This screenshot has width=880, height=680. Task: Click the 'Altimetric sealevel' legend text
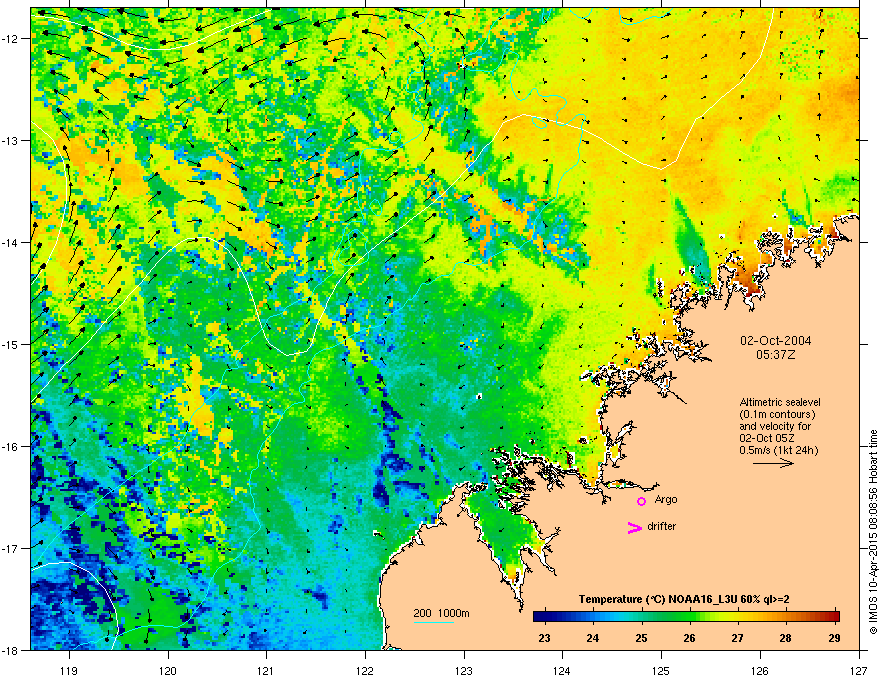(780, 402)
